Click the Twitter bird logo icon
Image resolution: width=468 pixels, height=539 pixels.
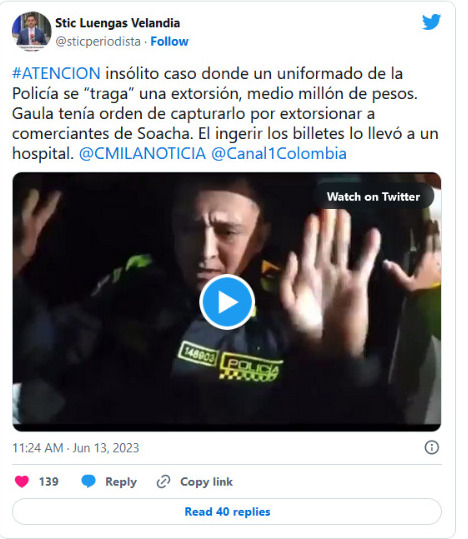(431, 22)
